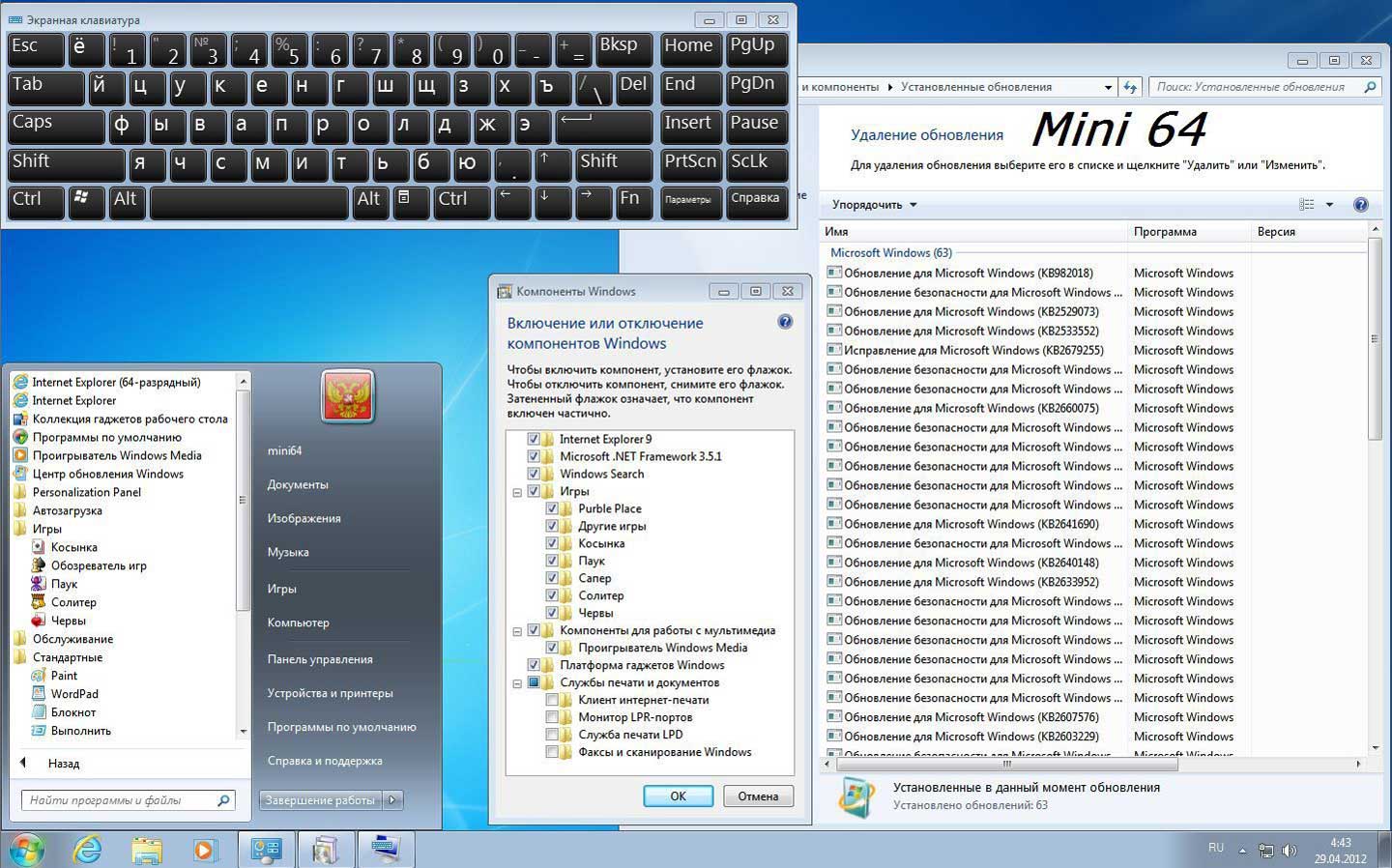The height and width of the screenshot is (868, 1392).
Task: Open the Paint shortcut in Start menu
Action: pos(64,676)
